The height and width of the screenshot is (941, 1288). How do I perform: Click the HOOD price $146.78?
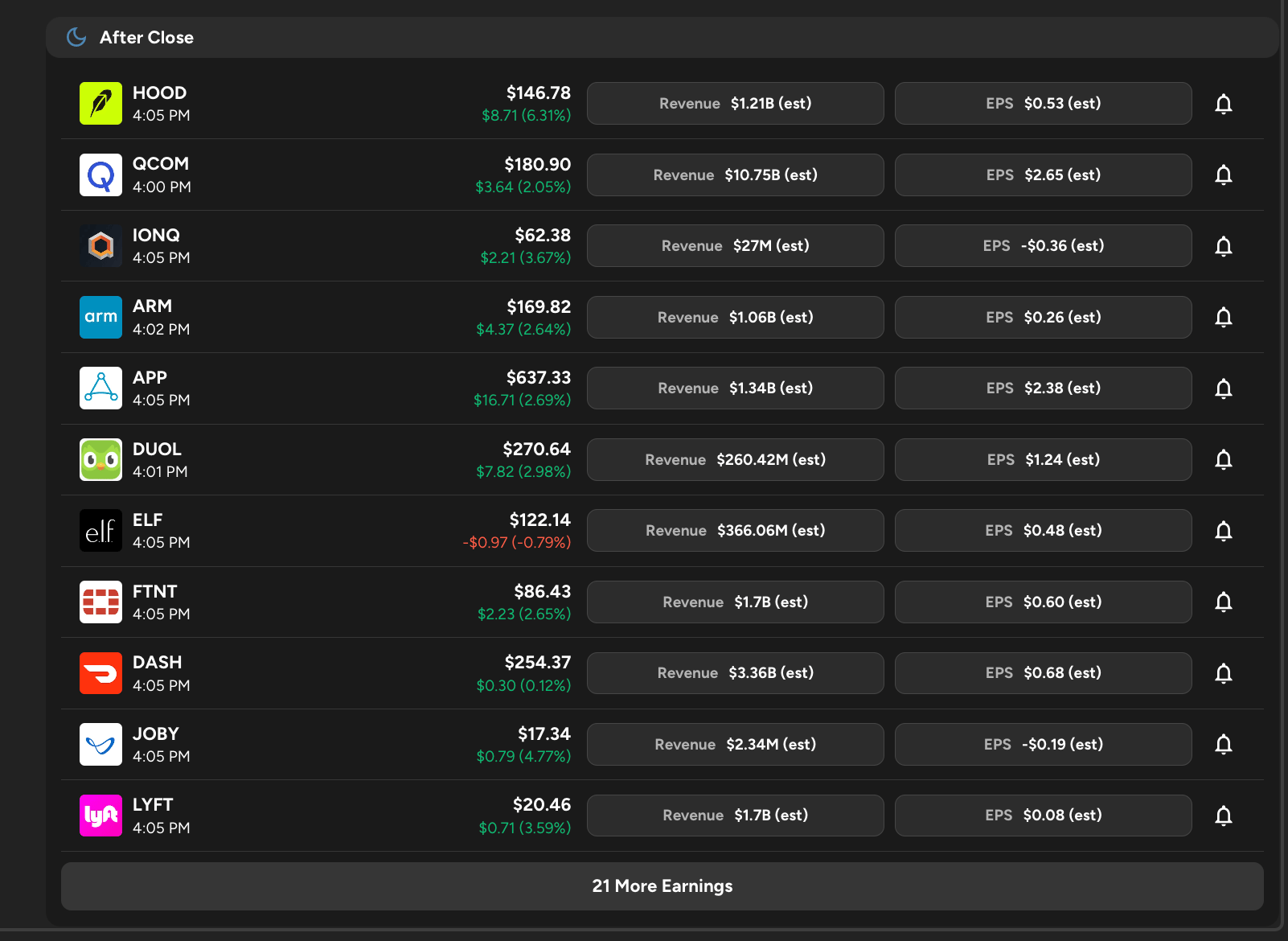pos(539,92)
